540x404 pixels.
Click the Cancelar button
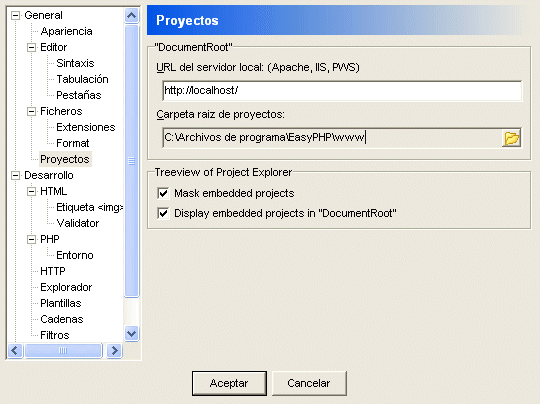tap(309, 383)
